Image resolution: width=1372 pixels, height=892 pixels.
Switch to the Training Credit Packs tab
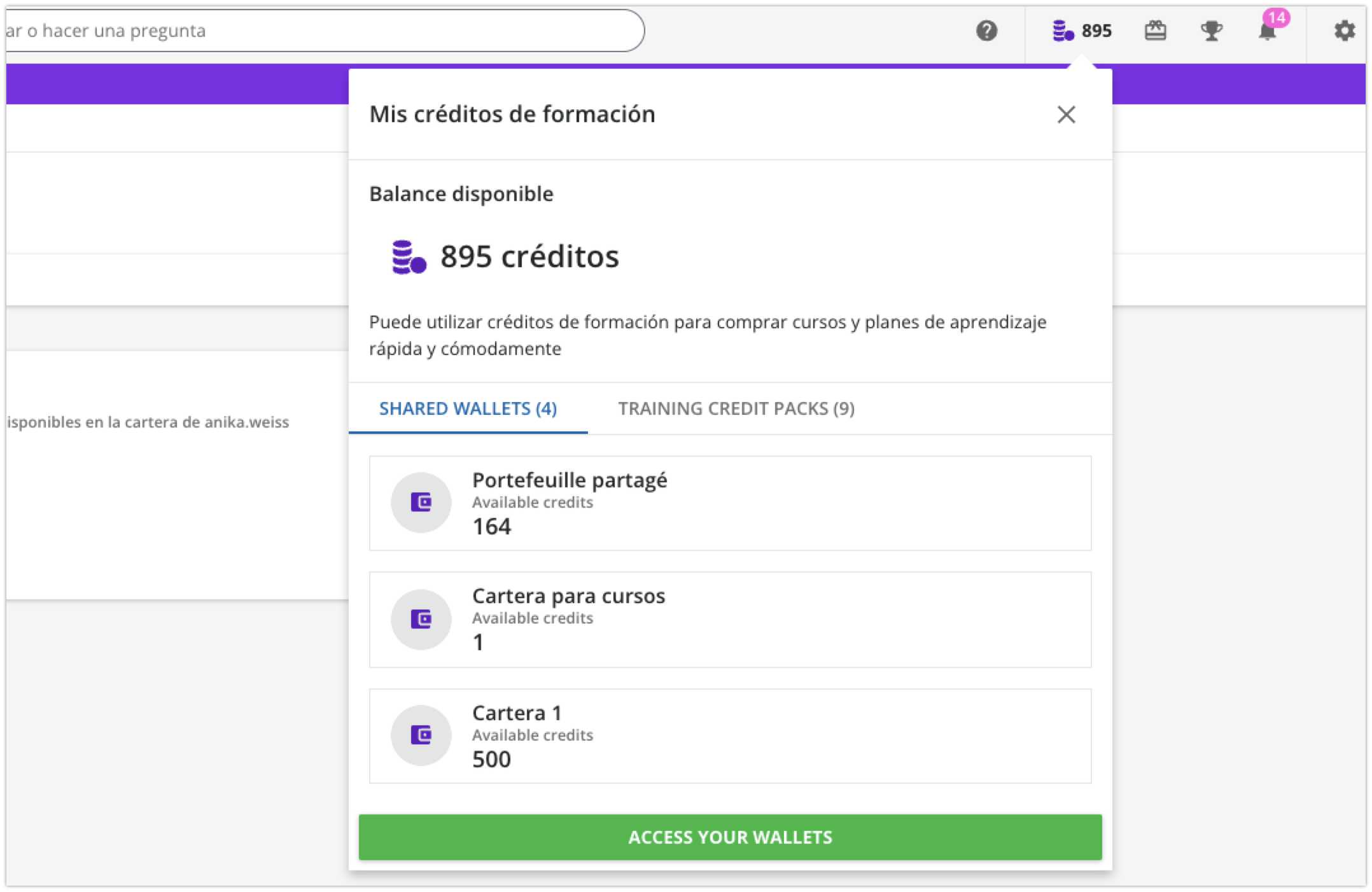(736, 408)
